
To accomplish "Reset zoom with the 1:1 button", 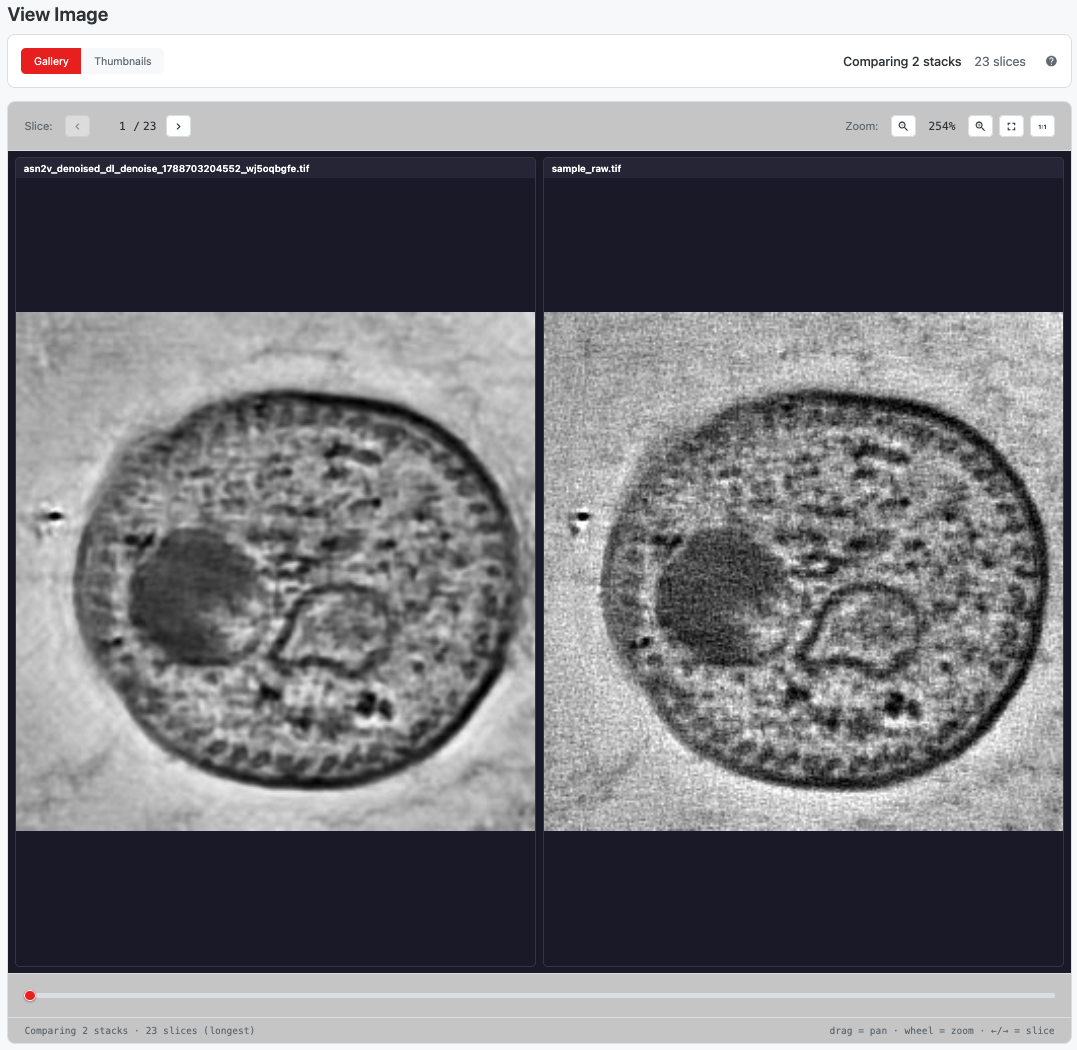I will 1042,126.
